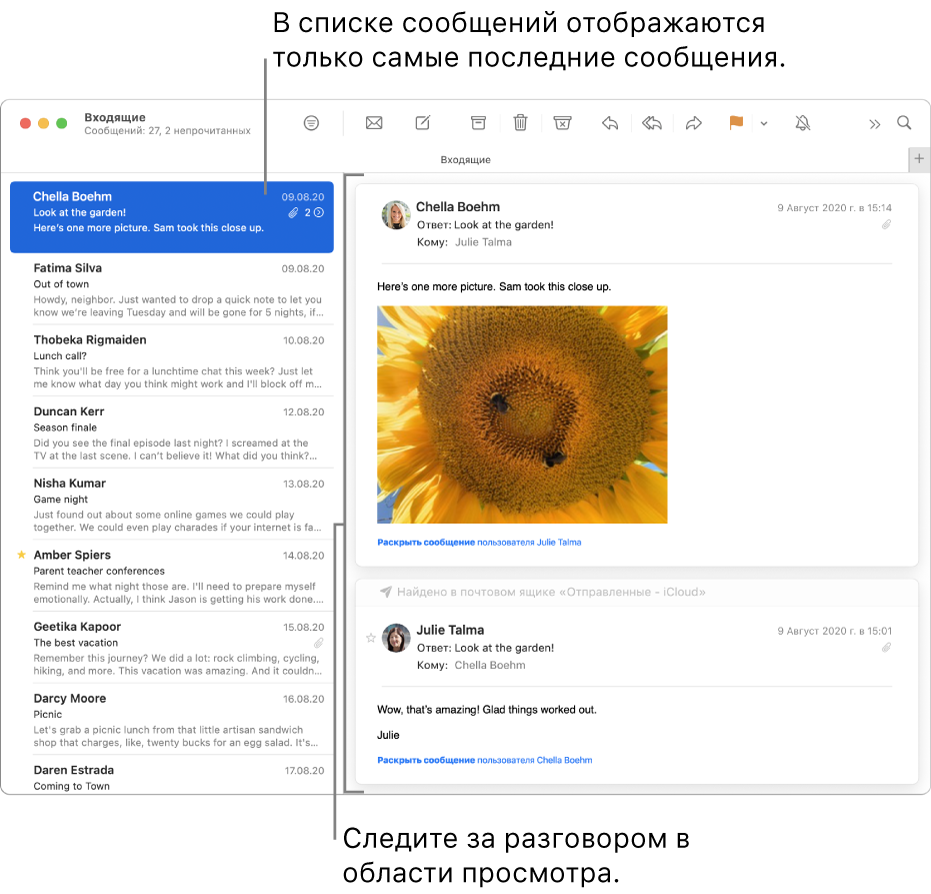The height and width of the screenshot is (894, 931).
Task: Open the new message compose window
Action: point(421,122)
